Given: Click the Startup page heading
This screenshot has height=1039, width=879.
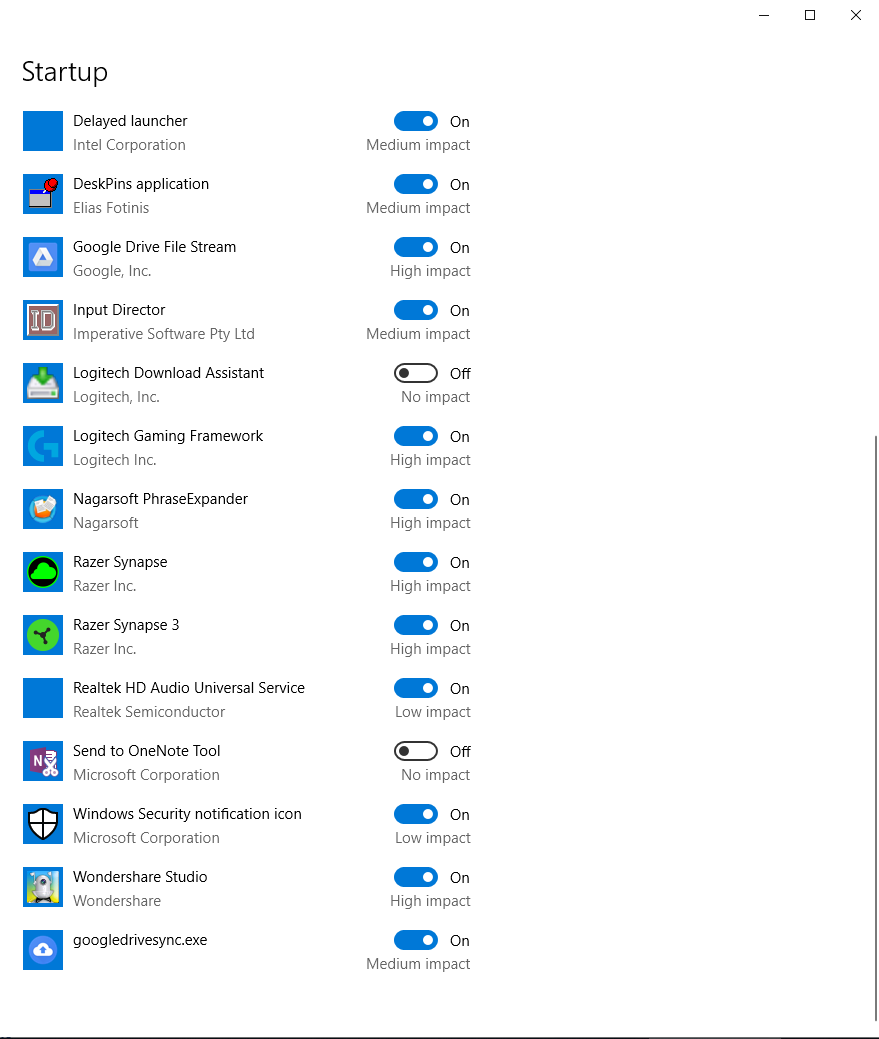Looking at the screenshot, I should pos(65,72).
